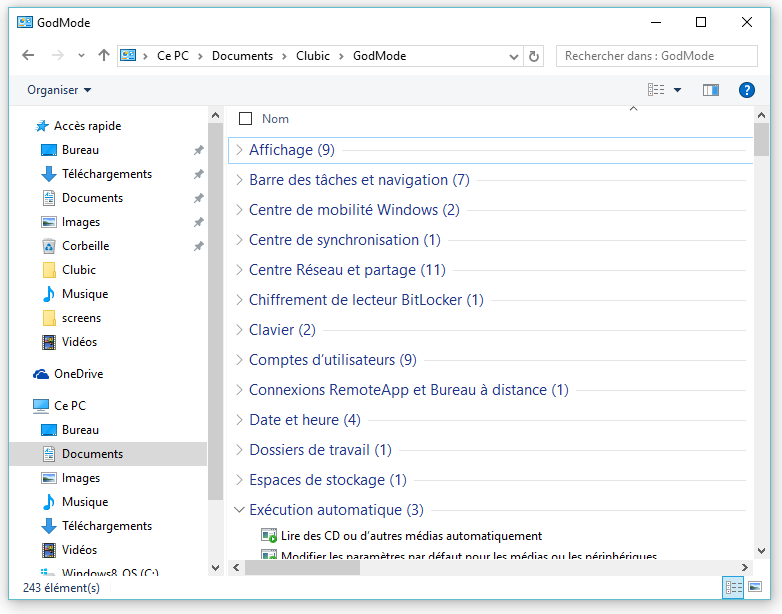Switch to large thumbnails view in status bar
The height and width of the screenshot is (614, 782).
click(x=755, y=587)
